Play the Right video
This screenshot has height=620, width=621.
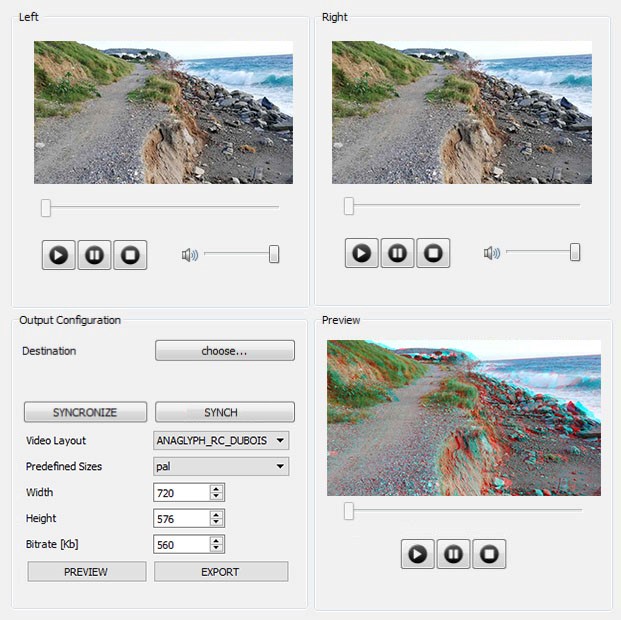click(362, 253)
